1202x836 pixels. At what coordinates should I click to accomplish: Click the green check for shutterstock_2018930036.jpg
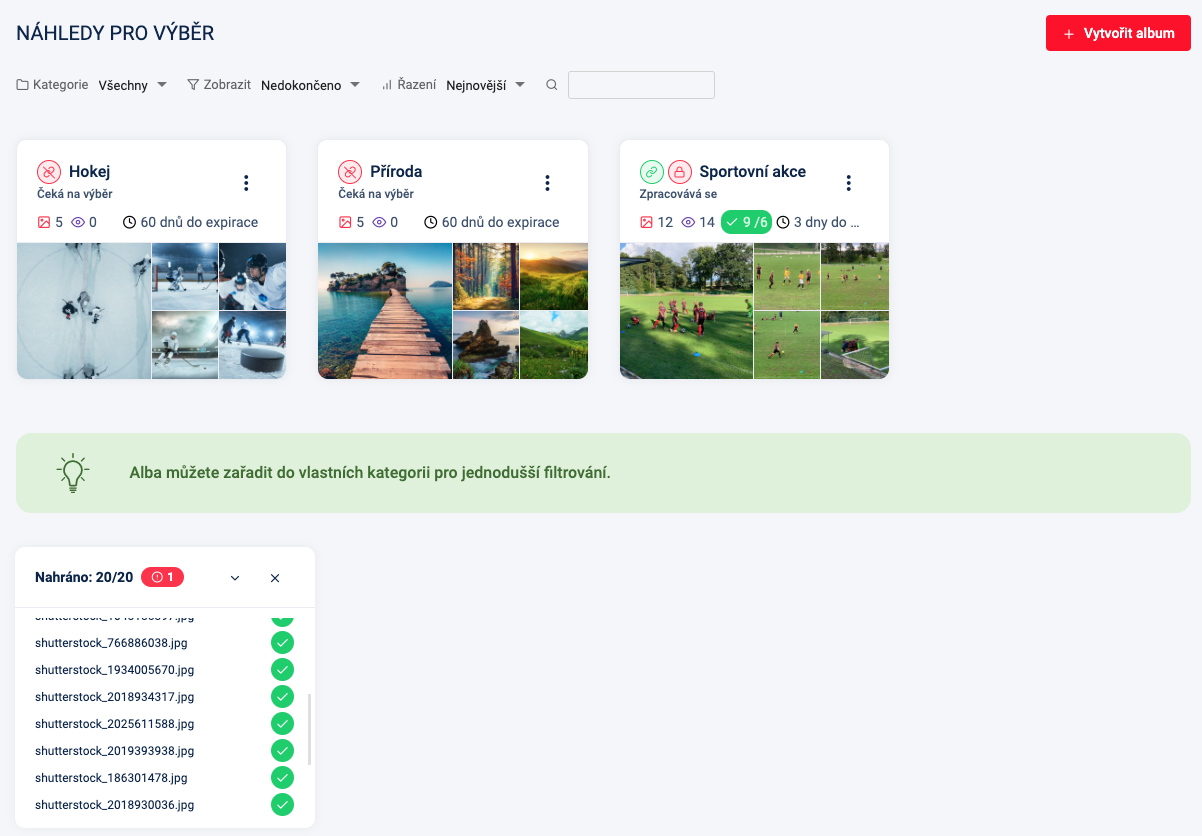[283, 805]
